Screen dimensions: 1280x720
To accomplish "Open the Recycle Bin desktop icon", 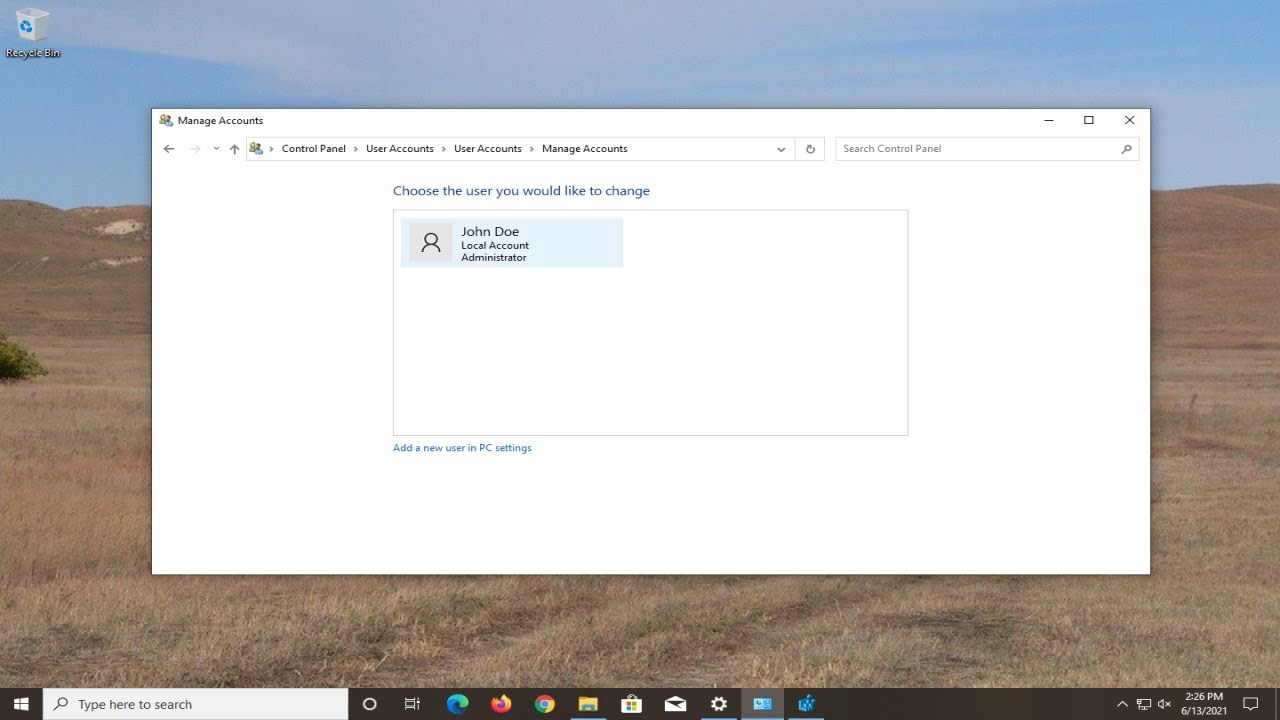I will [33, 32].
